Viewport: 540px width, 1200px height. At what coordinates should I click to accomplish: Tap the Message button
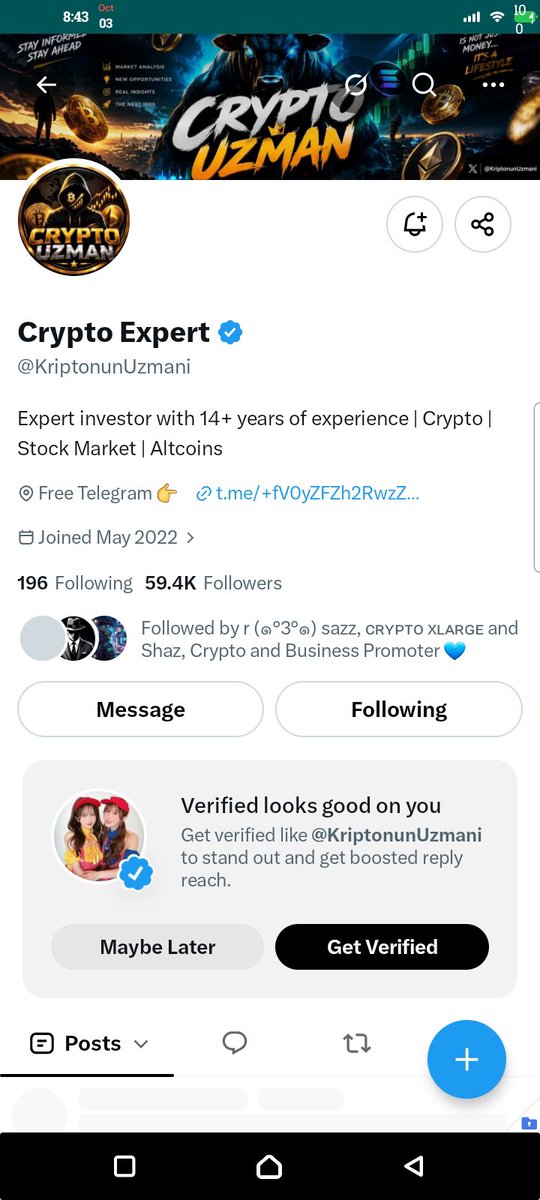coord(141,709)
